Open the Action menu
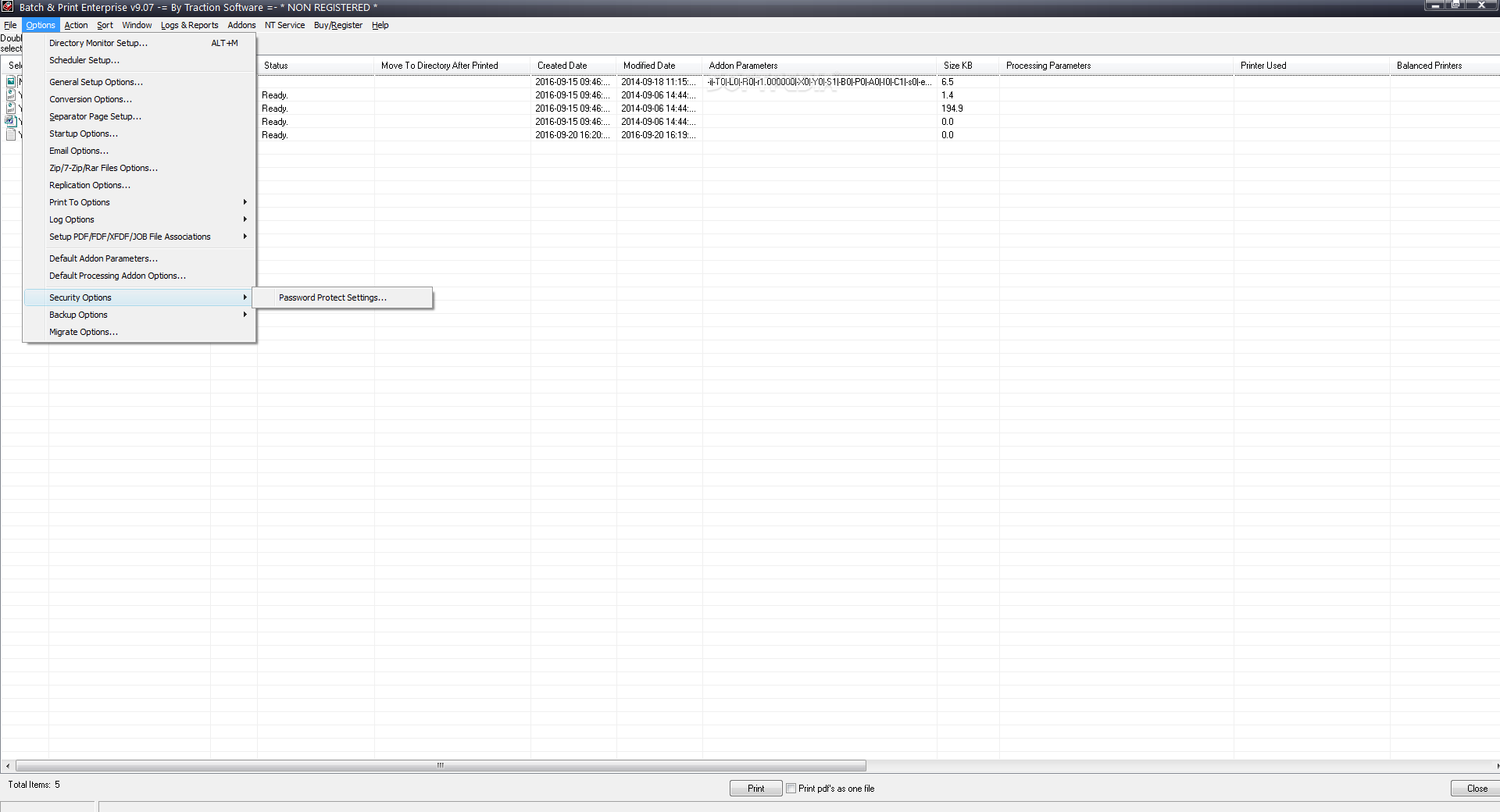The width and height of the screenshot is (1500, 812). point(76,25)
